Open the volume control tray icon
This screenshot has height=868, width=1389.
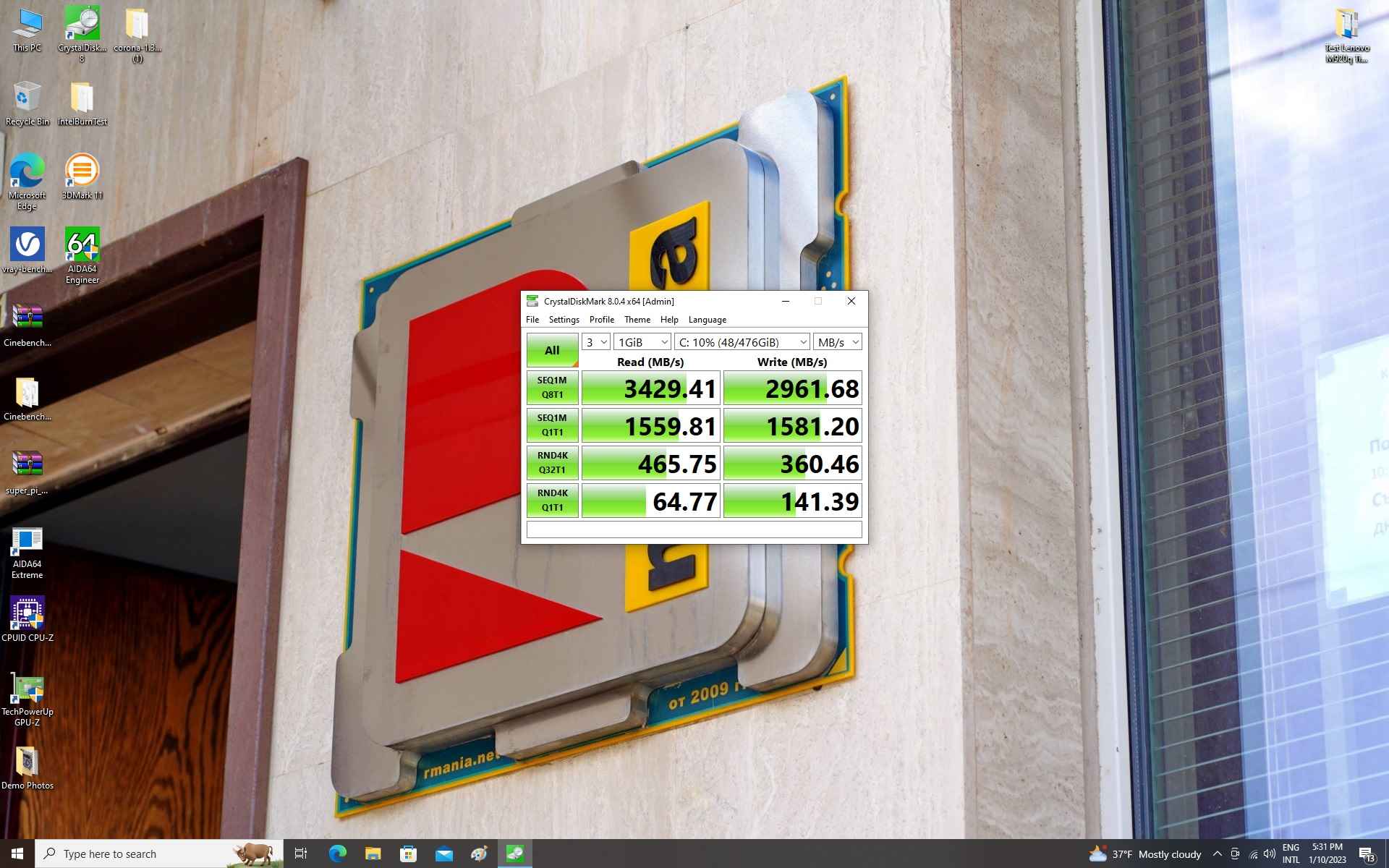(1270, 854)
